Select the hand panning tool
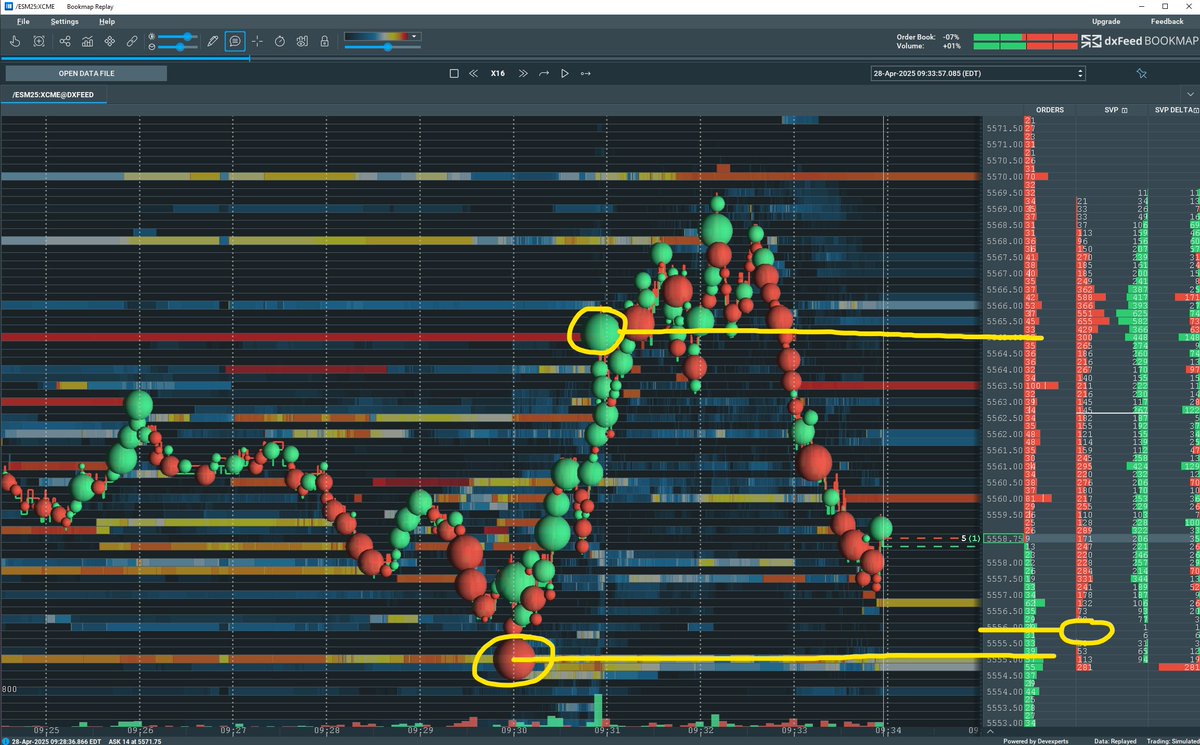 [14, 41]
